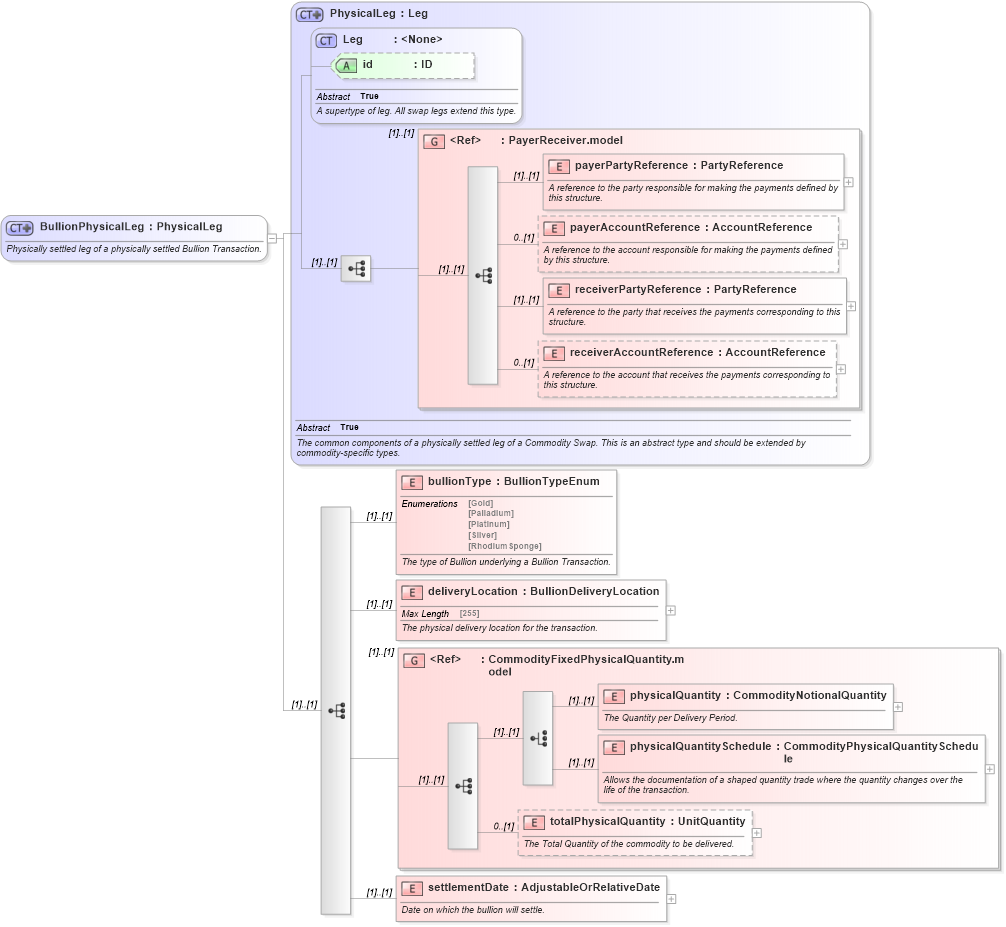This screenshot has height=927, width=1006.
Task: Click the E icon of bullionType
Action: pyautogui.click(x=412, y=482)
